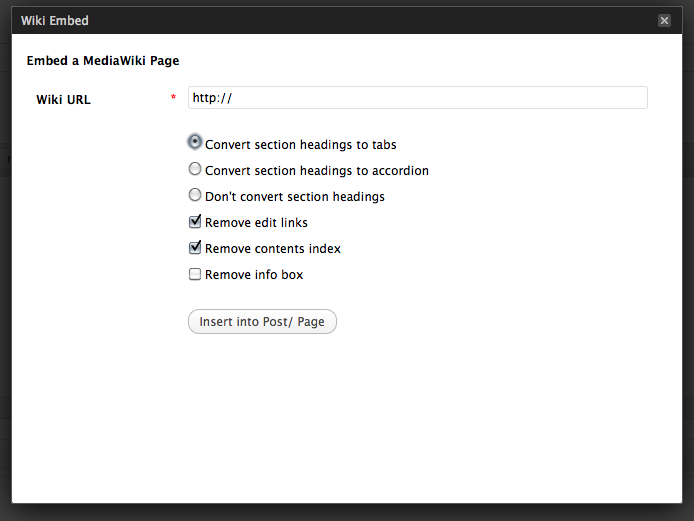This screenshot has width=694, height=521.
Task: Select the convert headings to tabs radio button
Action: point(195,143)
